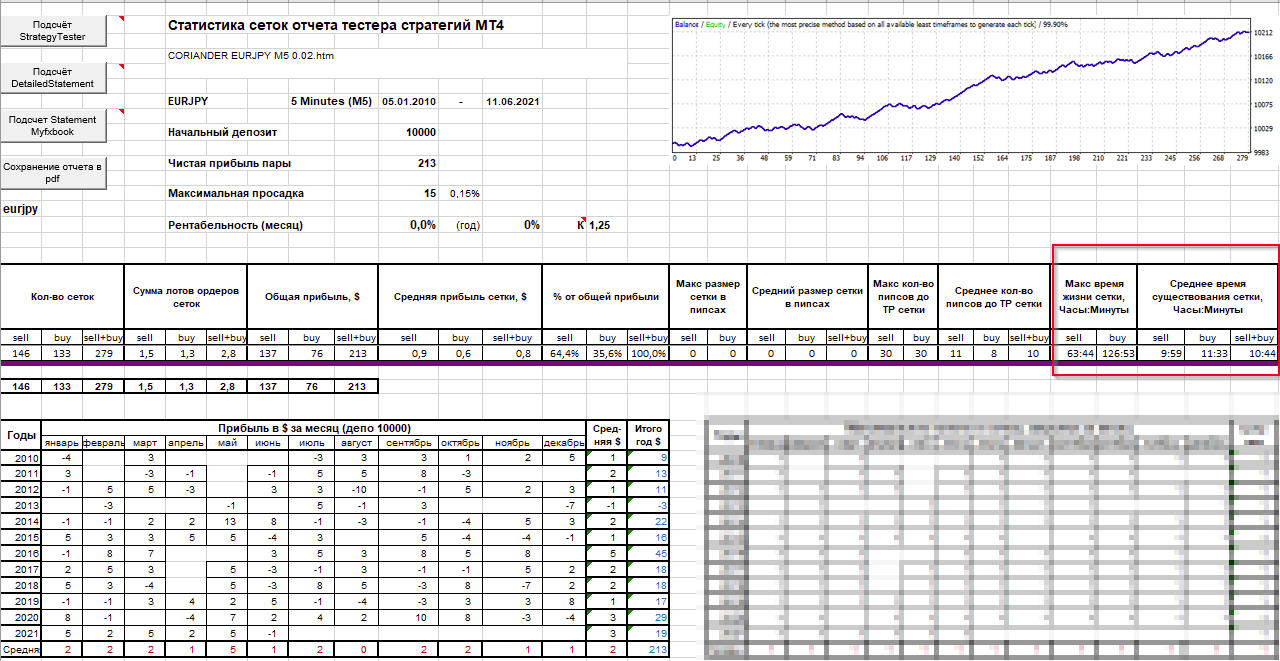1280x661 pixels.
Task: Select the Макс кол-во пипсов до TP header
Action: (x=904, y=297)
